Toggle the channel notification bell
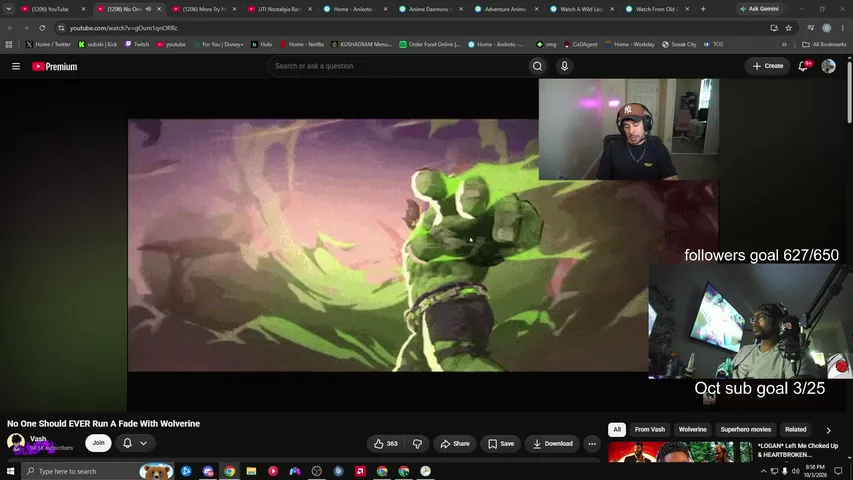853x480 pixels. 127,443
